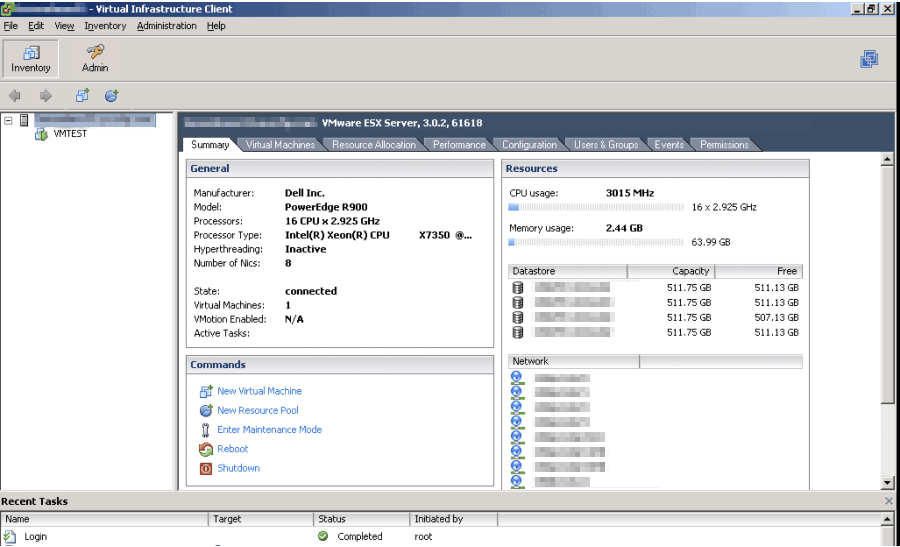
Task: Click the New Virtual Machine toolbar icon
Action: click(x=83, y=95)
